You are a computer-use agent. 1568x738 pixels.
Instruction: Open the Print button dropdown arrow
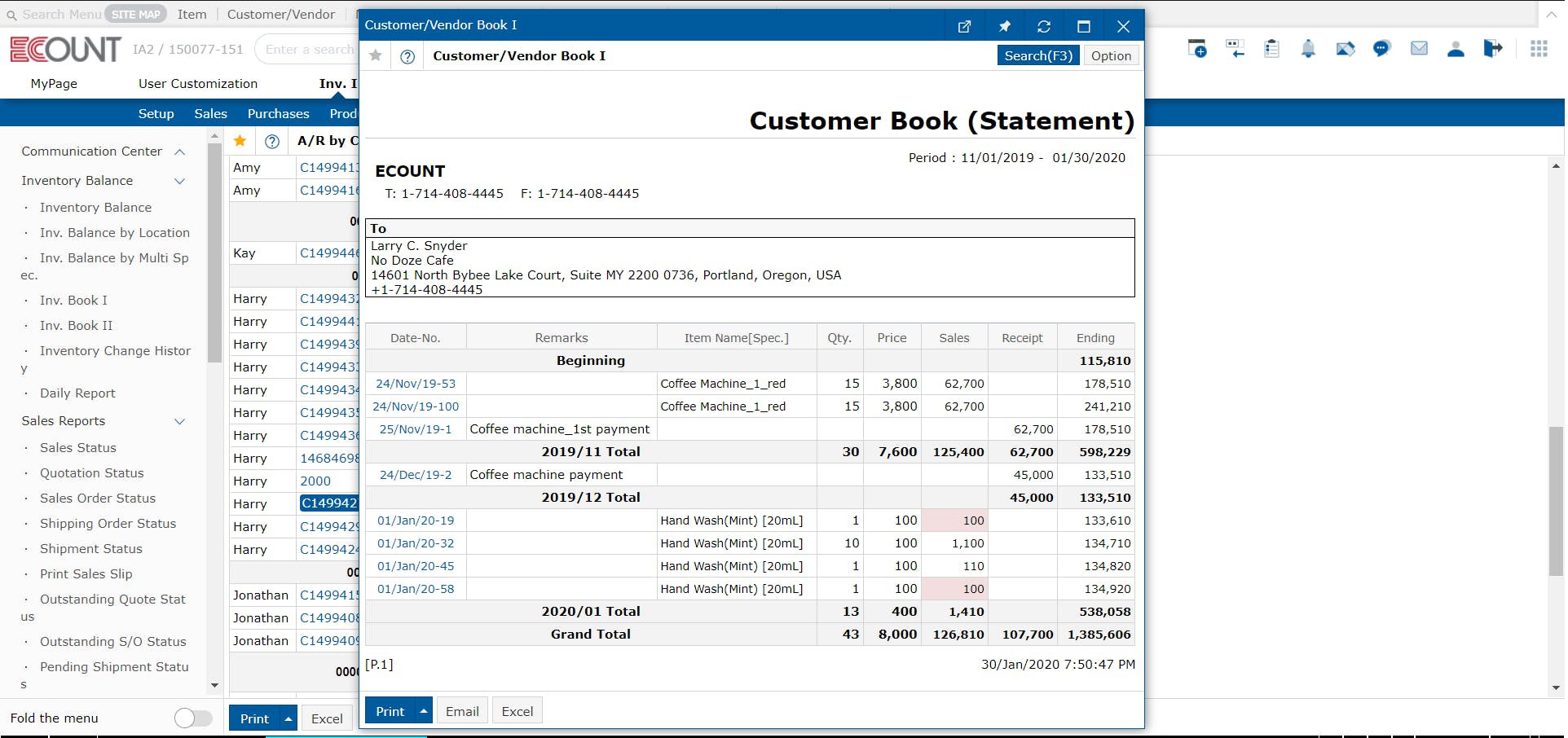coord(424,709)
